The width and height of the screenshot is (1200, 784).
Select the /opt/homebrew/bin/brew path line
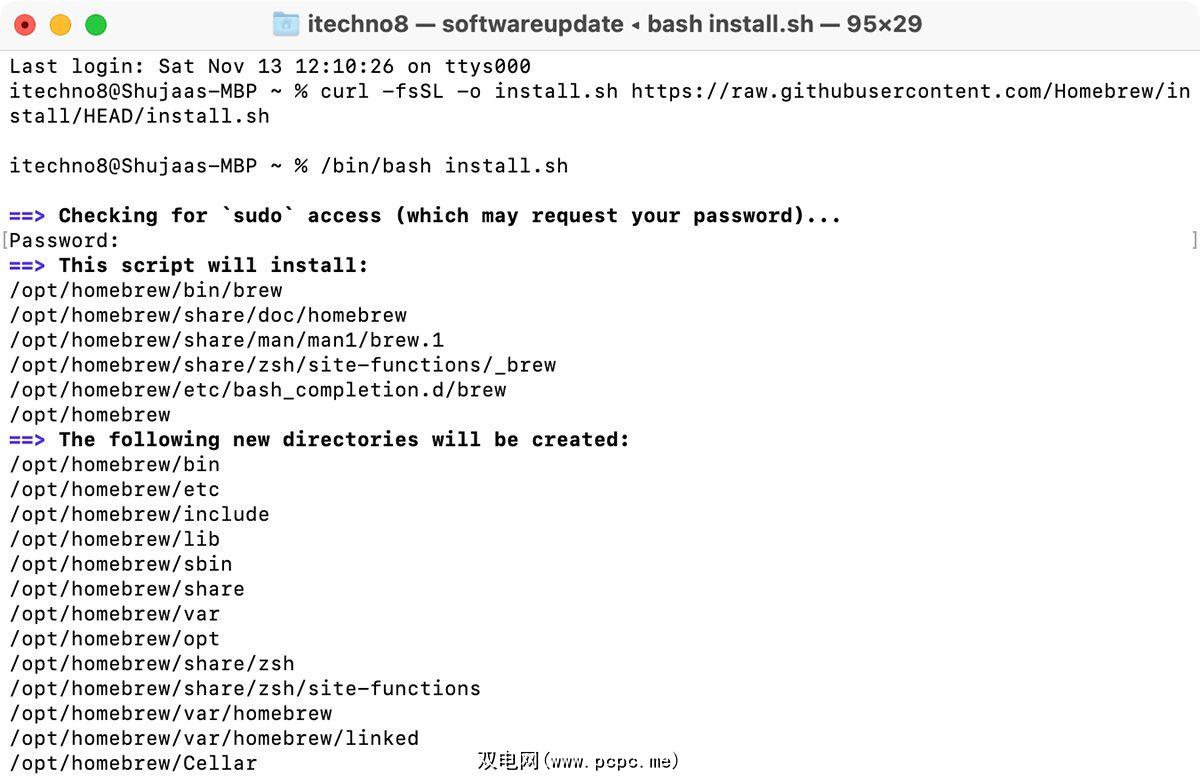pyautogui.click(x=146, y=291)
